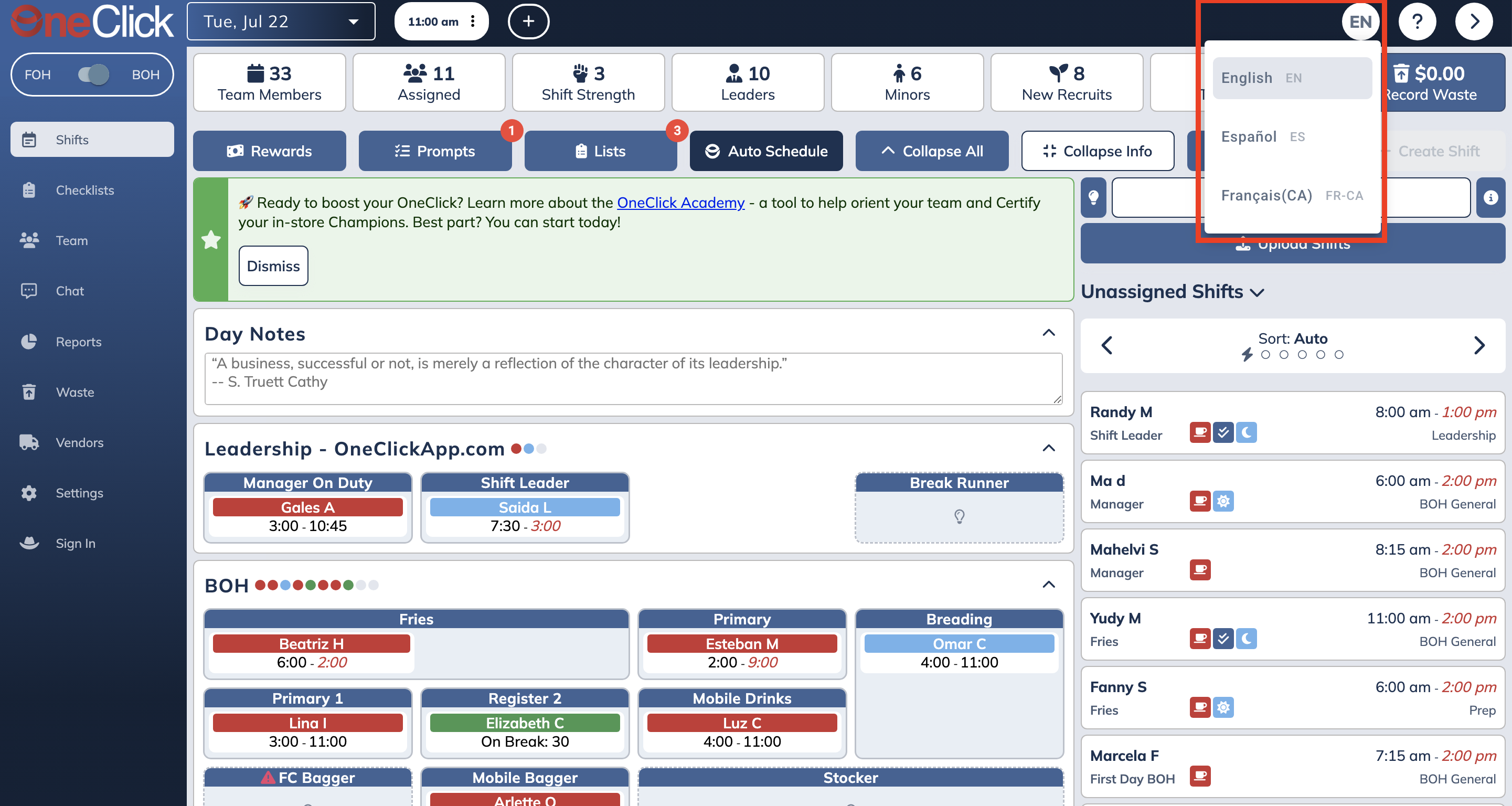Click the info icon right of search field
1512x806 pixels.
click(x=1490, y=198)
